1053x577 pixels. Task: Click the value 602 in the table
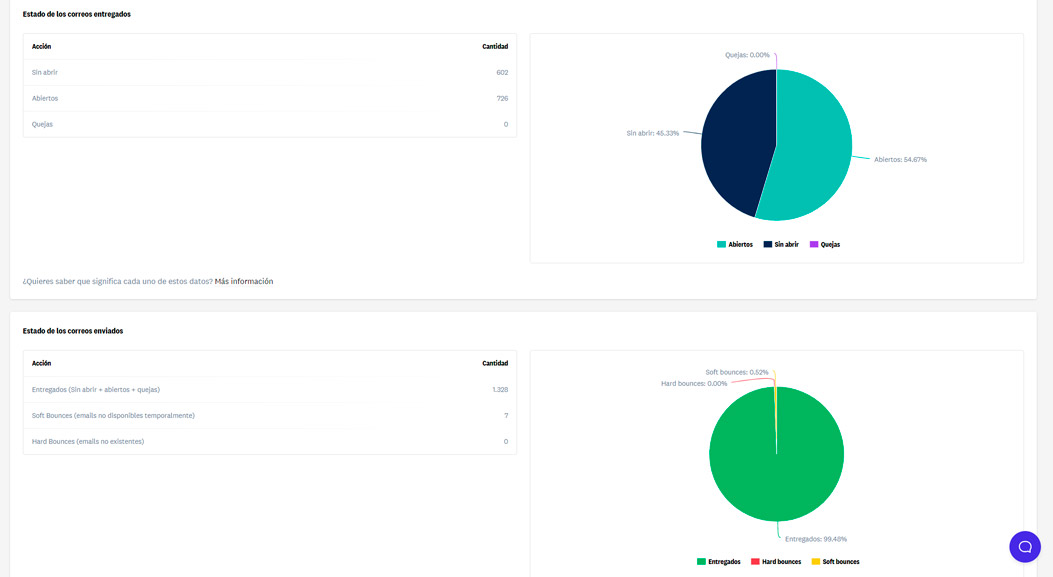[502, 73]
